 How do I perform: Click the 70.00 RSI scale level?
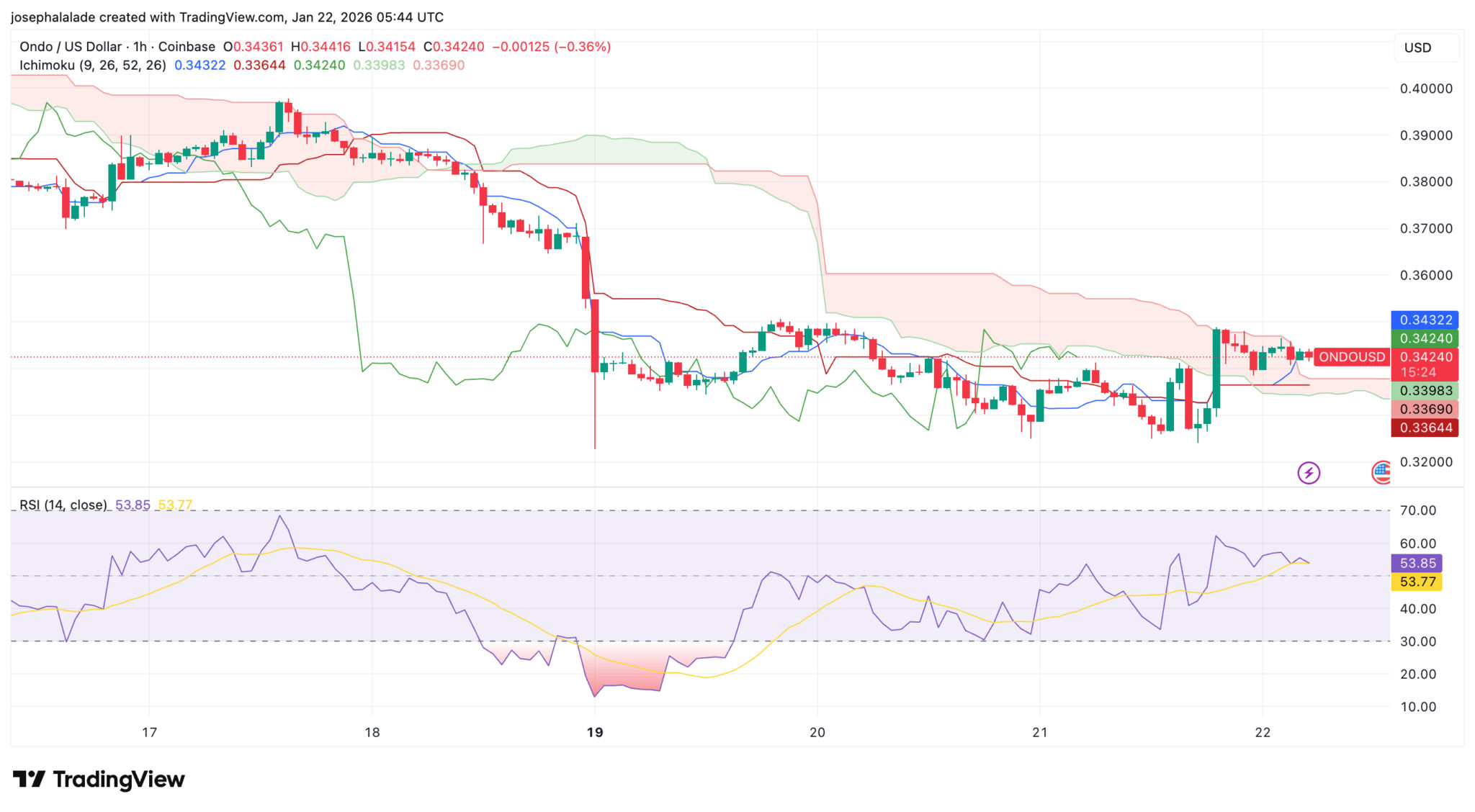point(1417,510)
